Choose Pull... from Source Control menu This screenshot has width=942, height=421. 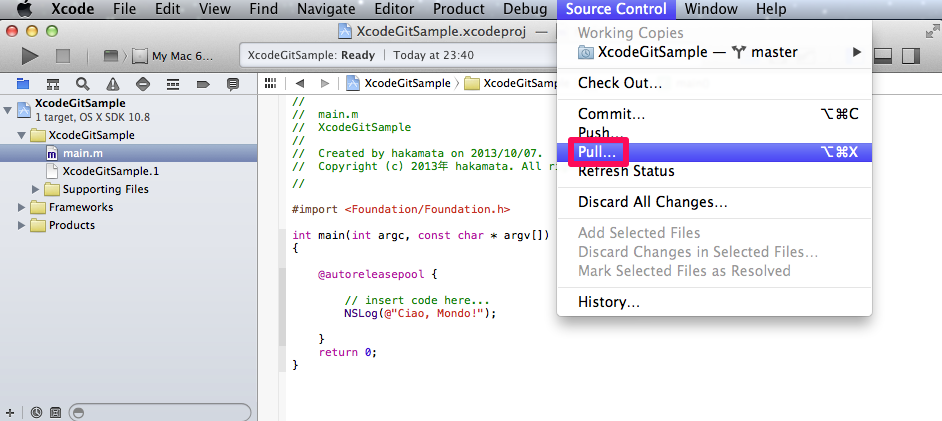598,152
